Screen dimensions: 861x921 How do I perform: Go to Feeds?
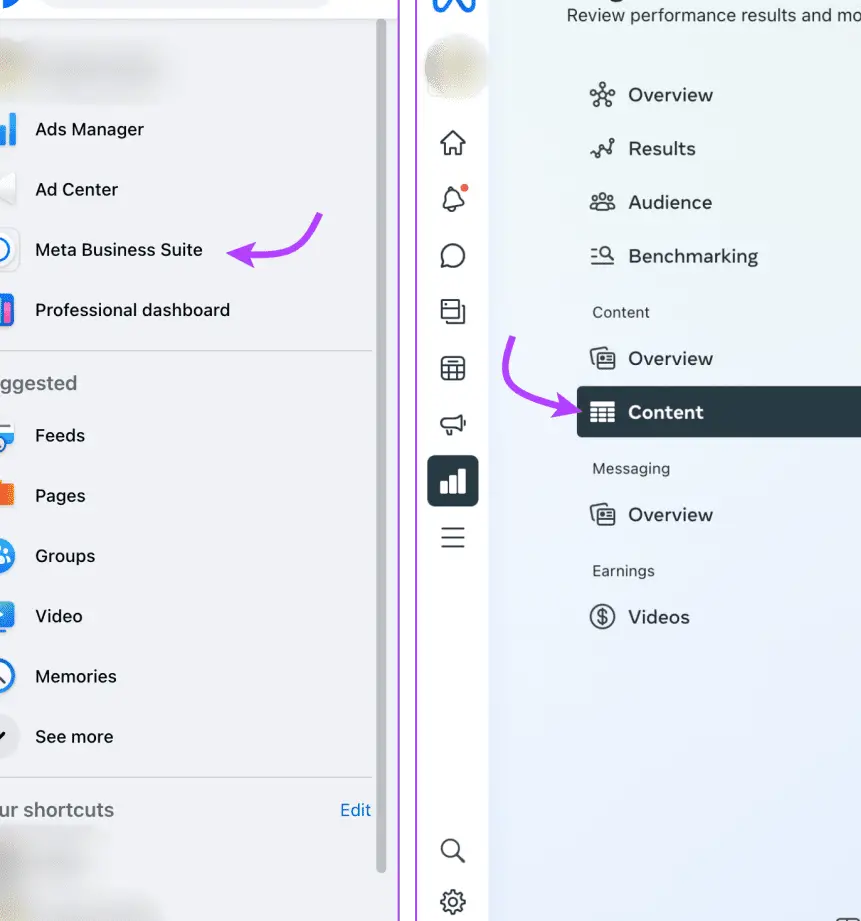click(x=60, y=435)
